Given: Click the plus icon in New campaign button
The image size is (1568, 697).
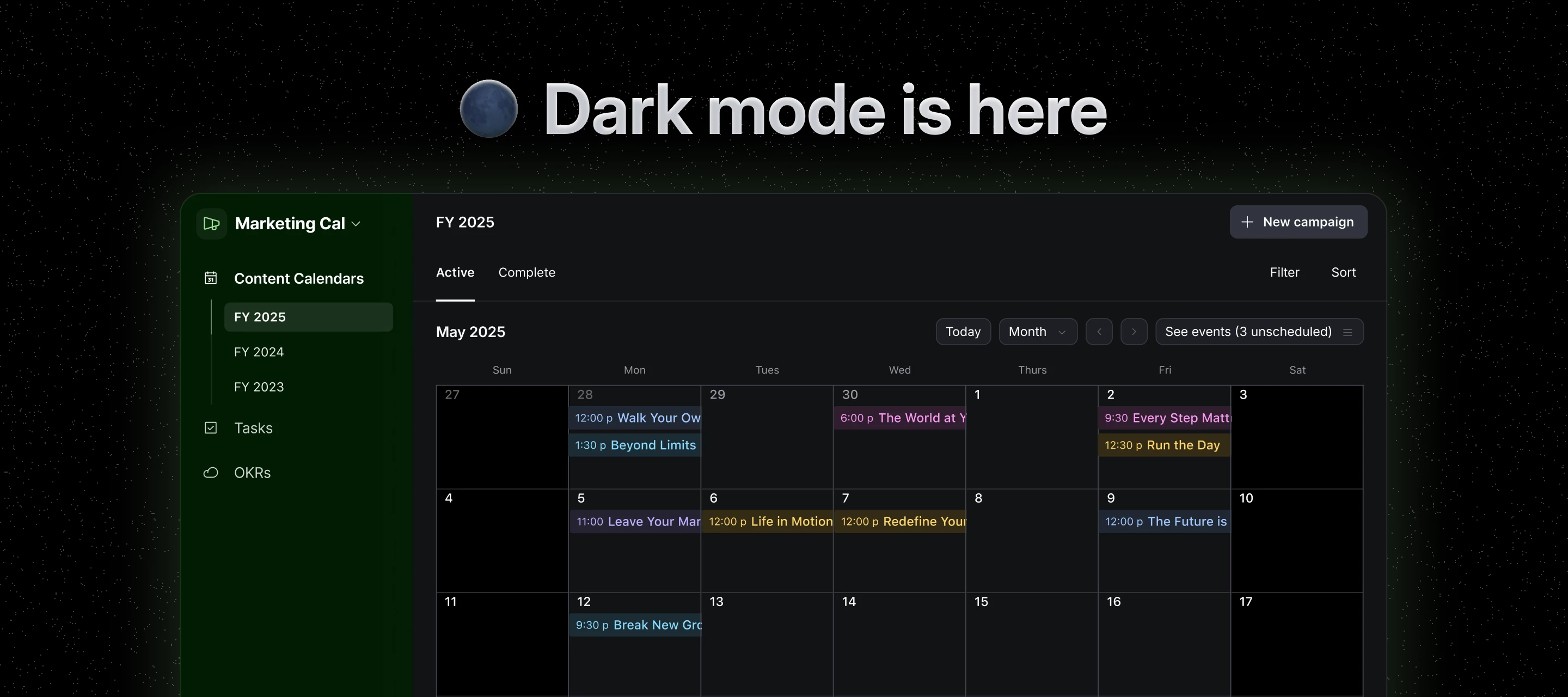Looking at the screenshot, I should click(x=1248, y=222).
